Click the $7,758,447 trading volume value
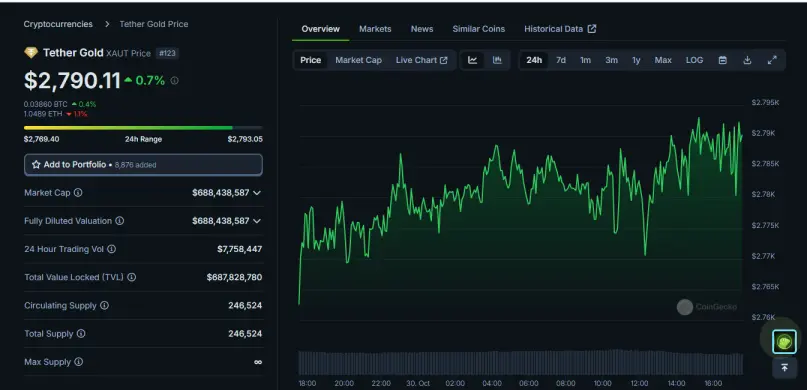The image size is (807, 390). point(239,249)
